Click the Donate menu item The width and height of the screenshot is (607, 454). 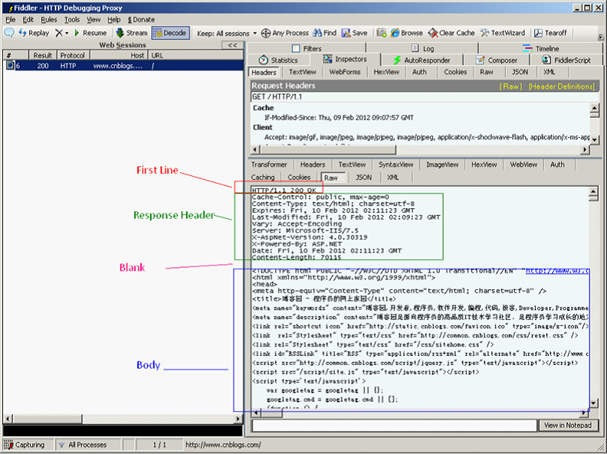(x=141, y=19)
